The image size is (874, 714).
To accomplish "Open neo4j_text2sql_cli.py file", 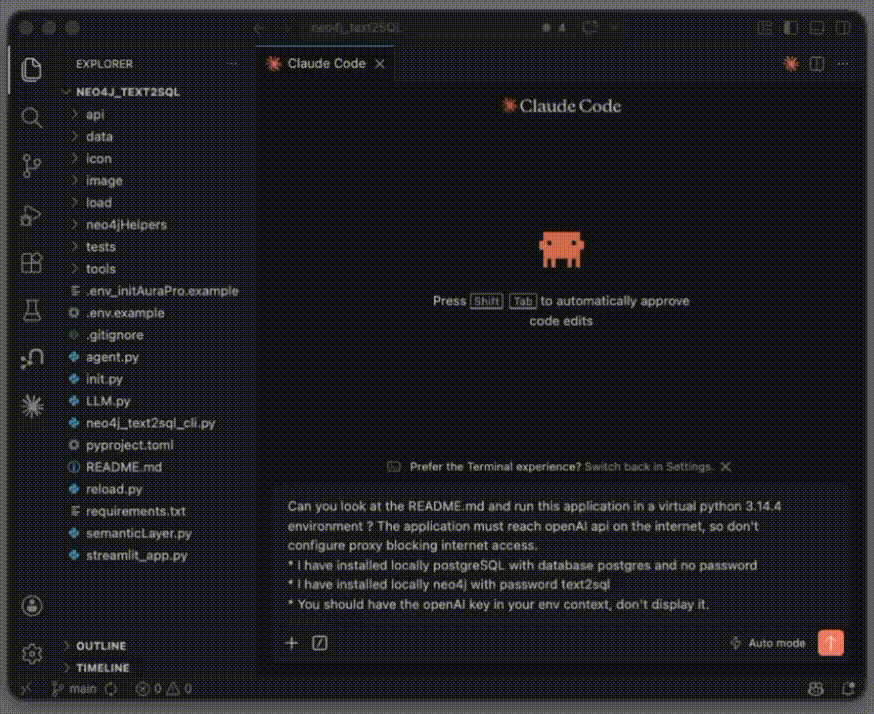I will tap(150, 423).
